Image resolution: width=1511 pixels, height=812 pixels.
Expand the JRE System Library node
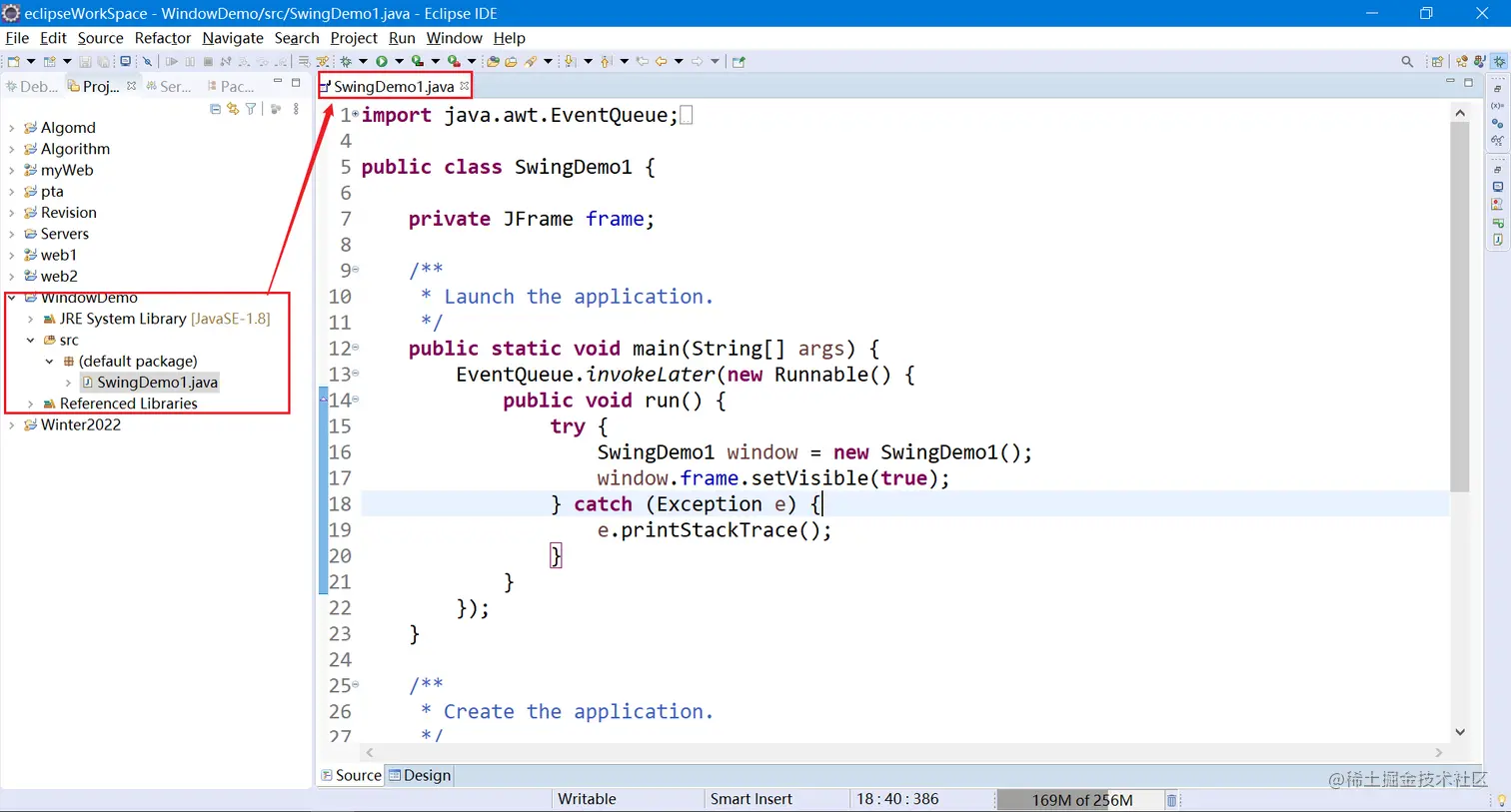(31, 319)
